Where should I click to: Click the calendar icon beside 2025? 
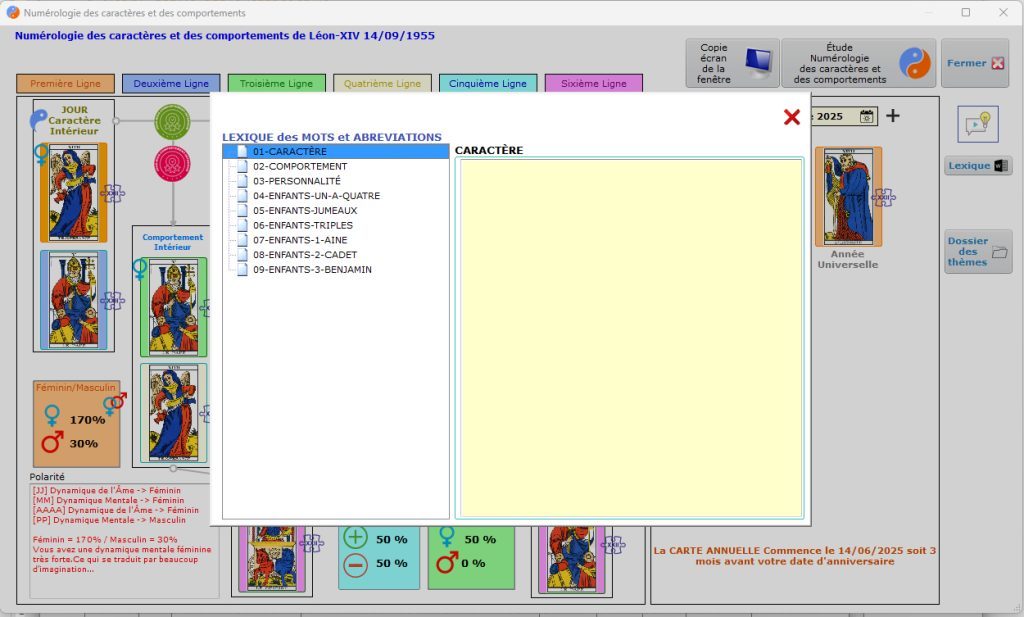(867, 116)
